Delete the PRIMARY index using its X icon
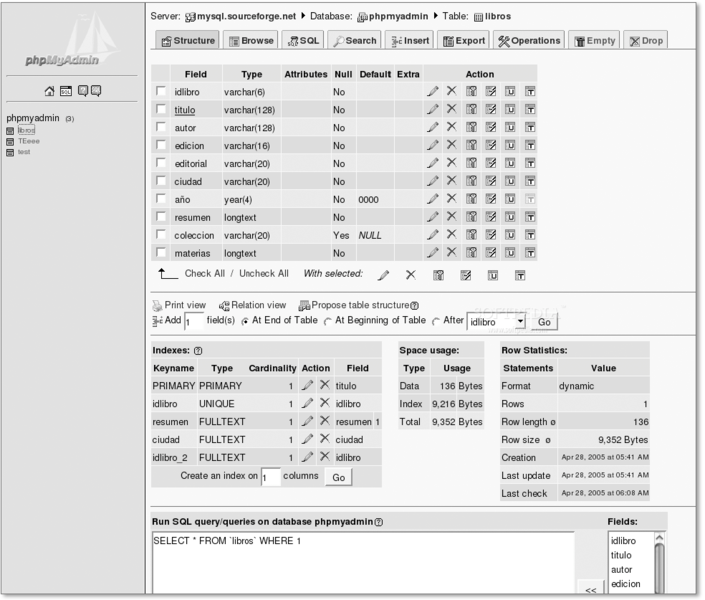705x600 pixels. (324, 385)
